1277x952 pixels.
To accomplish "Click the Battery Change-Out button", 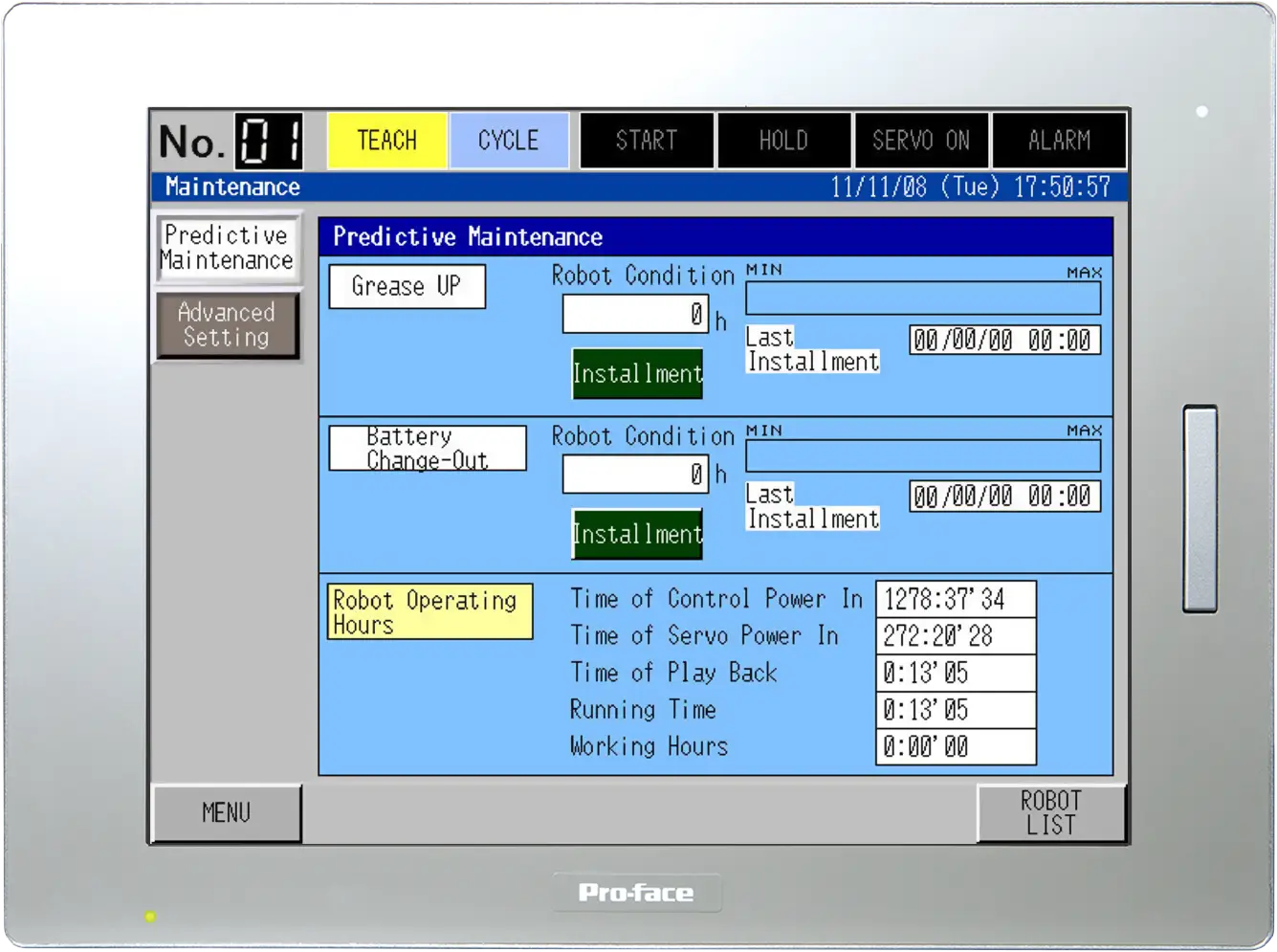I will click(428, 448).
